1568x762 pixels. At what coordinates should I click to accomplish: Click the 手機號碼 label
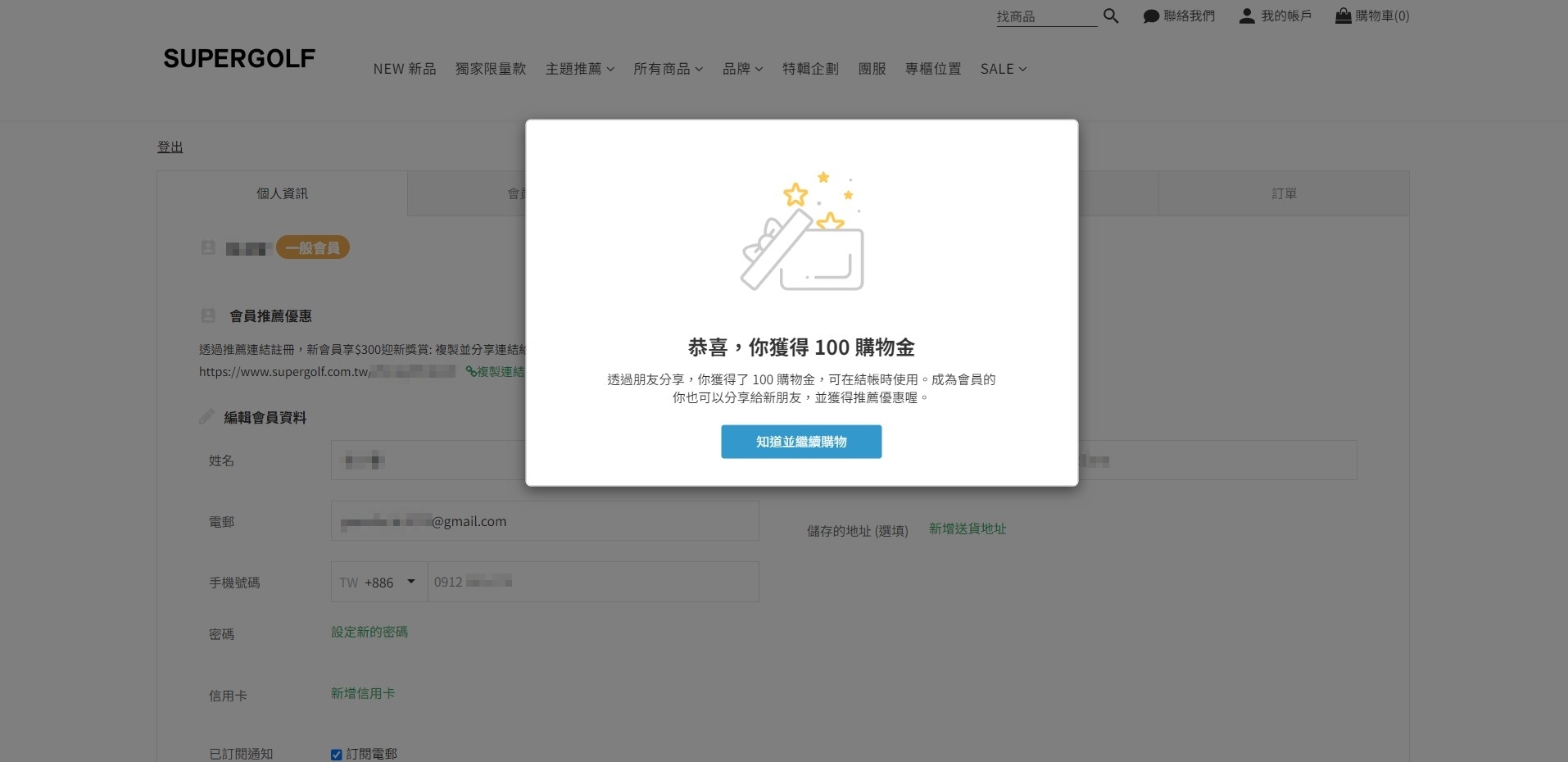[234, 583]
